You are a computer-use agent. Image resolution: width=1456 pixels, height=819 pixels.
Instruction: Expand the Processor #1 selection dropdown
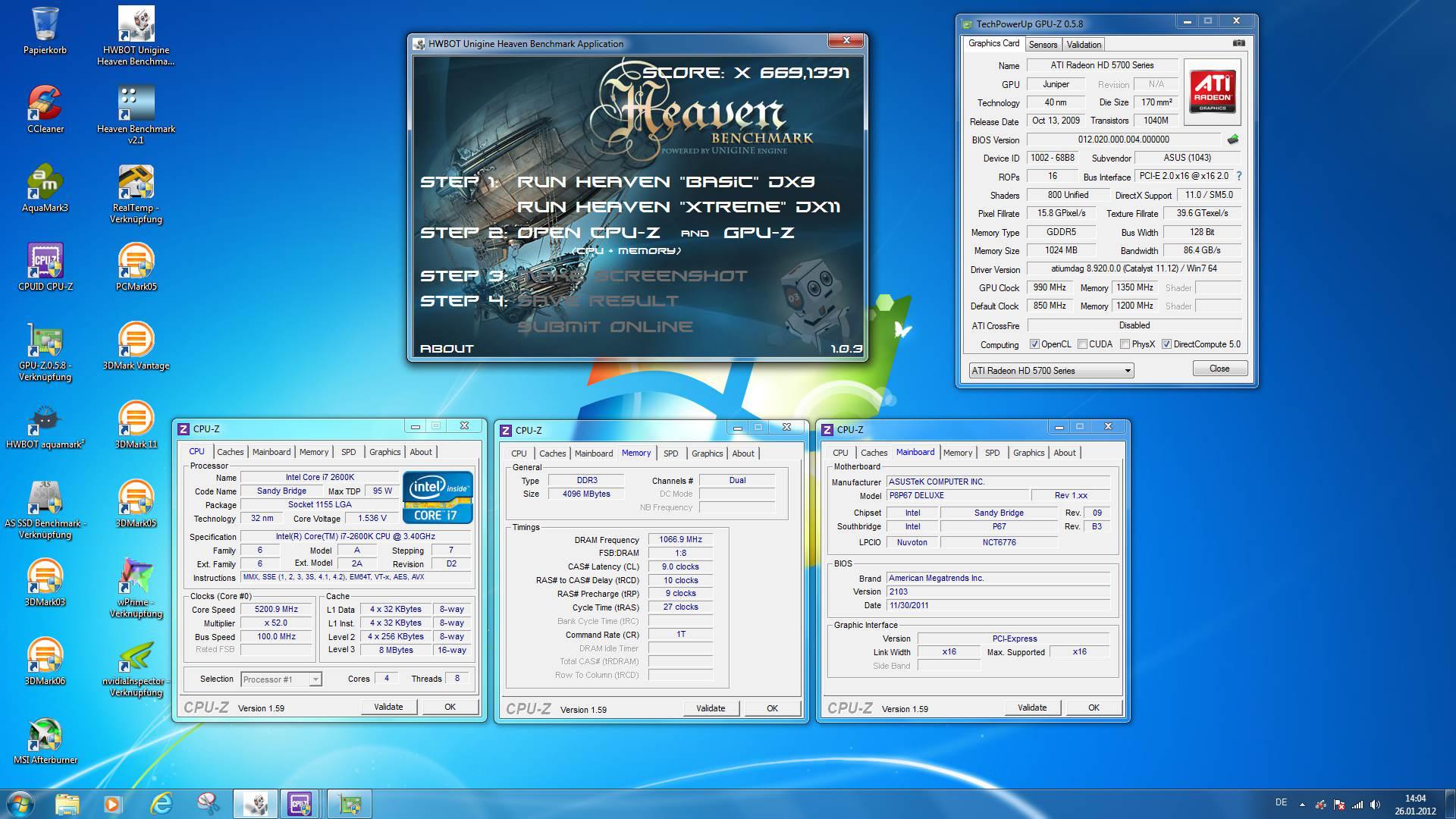[x=281, y=679]
